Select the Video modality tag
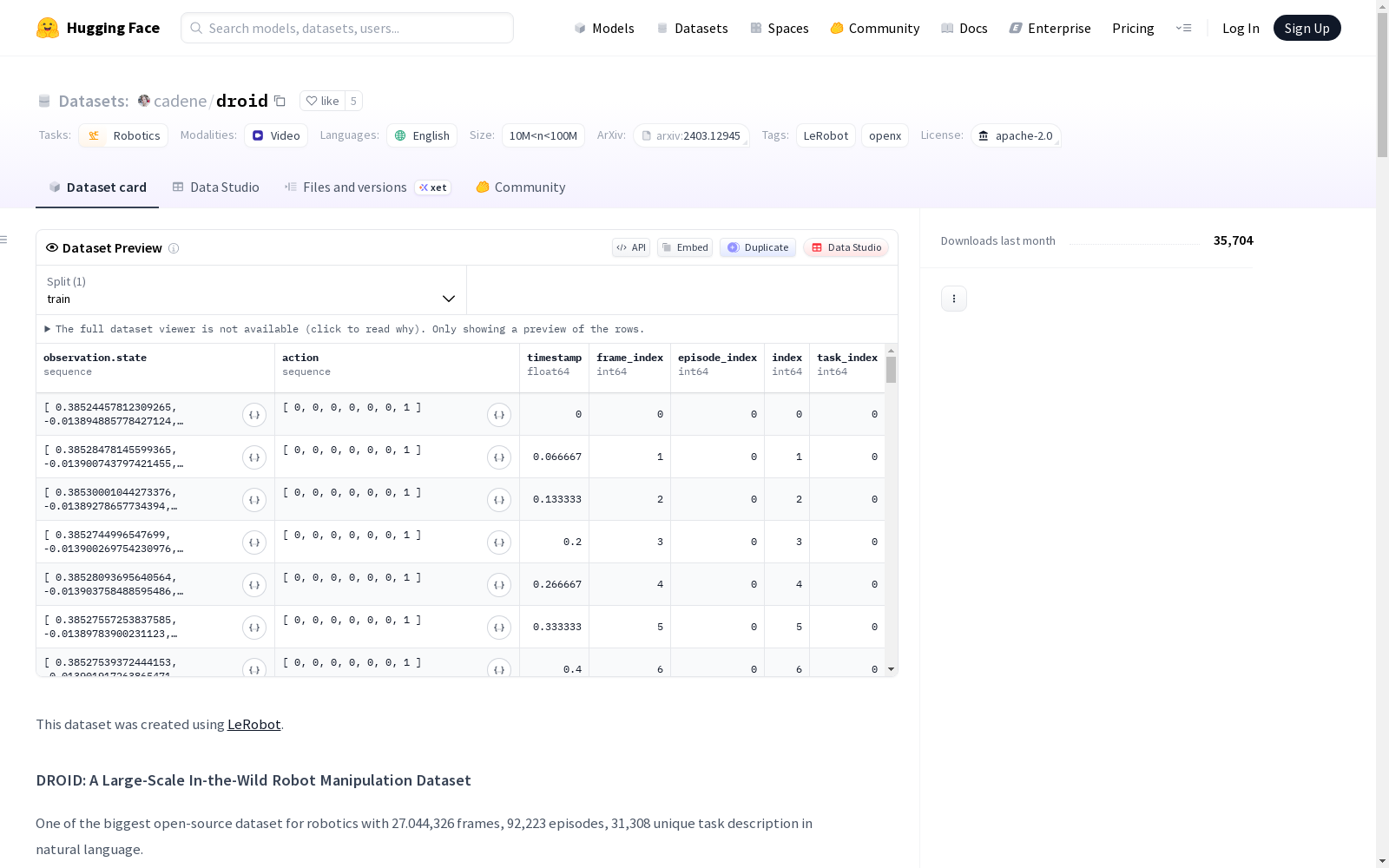 [x=276, y=135]
